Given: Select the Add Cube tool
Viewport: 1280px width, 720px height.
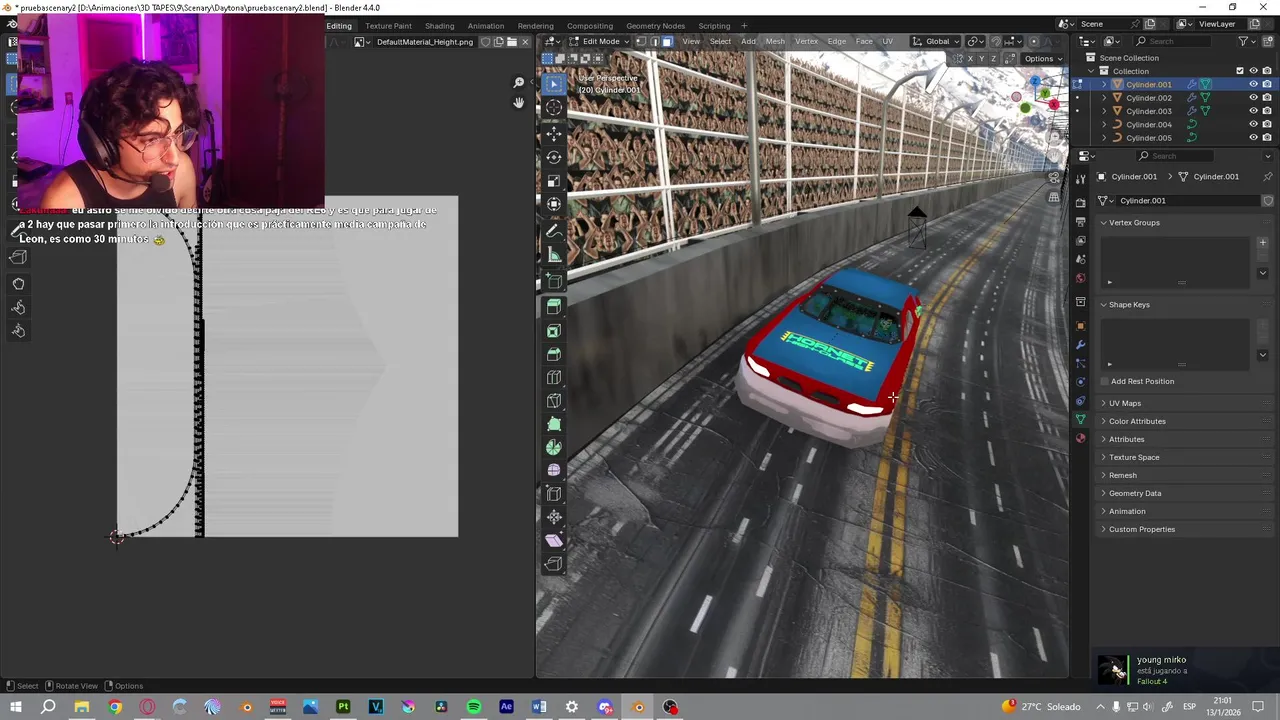Looking at the screenshot, I should 554,281.
